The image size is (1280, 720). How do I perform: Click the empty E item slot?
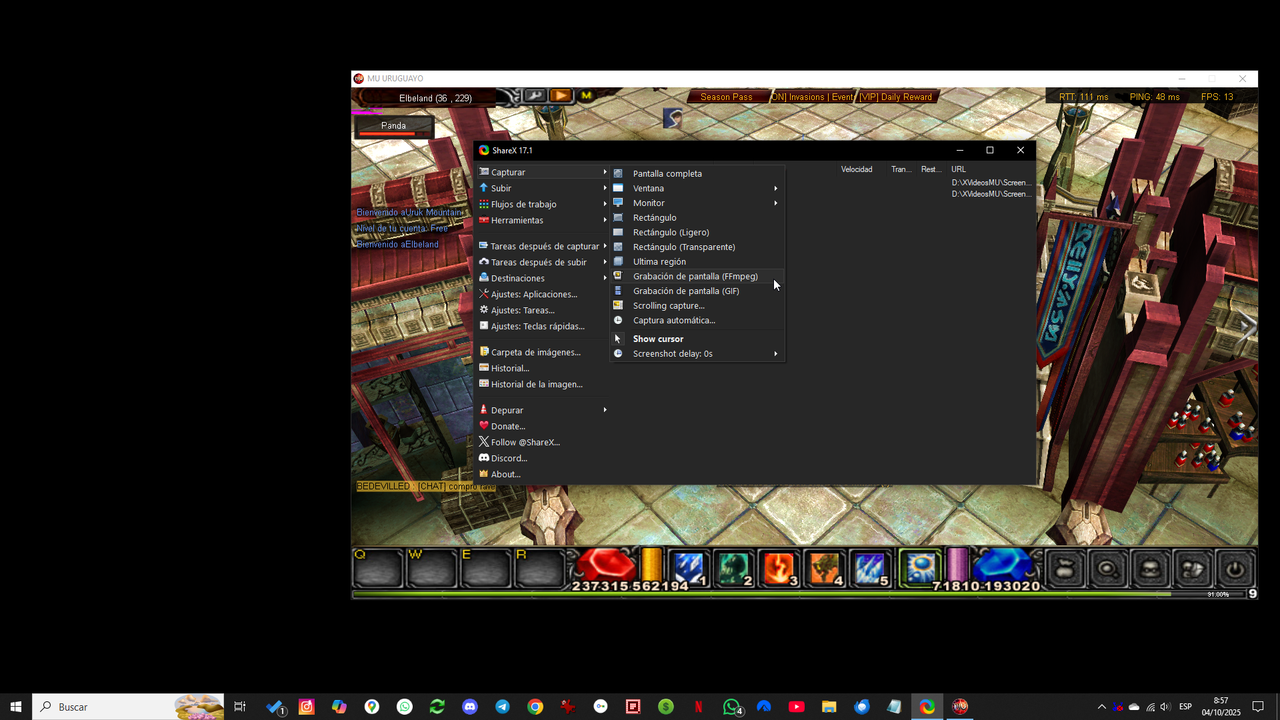486,569
